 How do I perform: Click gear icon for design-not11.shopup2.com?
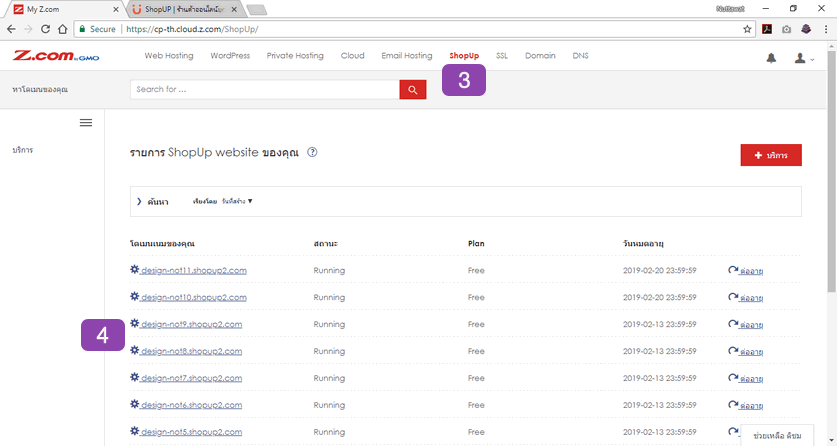135,269
